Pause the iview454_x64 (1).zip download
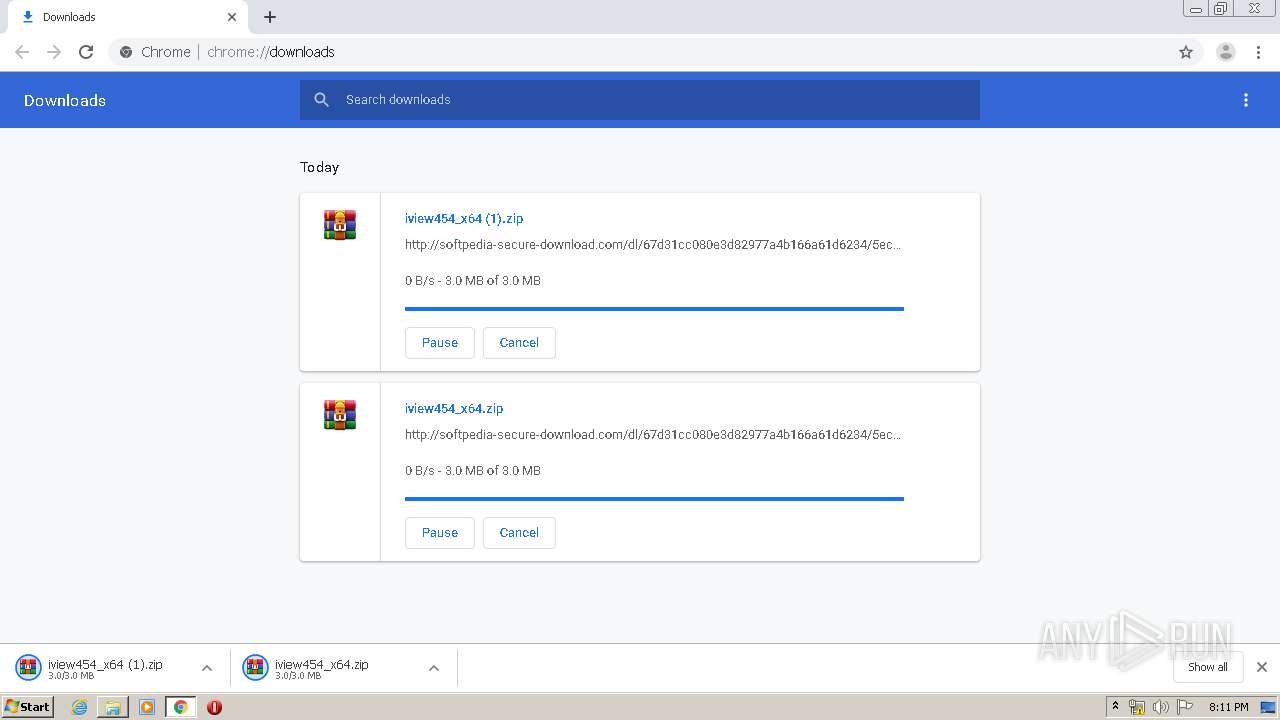The image size is (1280, 720). 440,342
